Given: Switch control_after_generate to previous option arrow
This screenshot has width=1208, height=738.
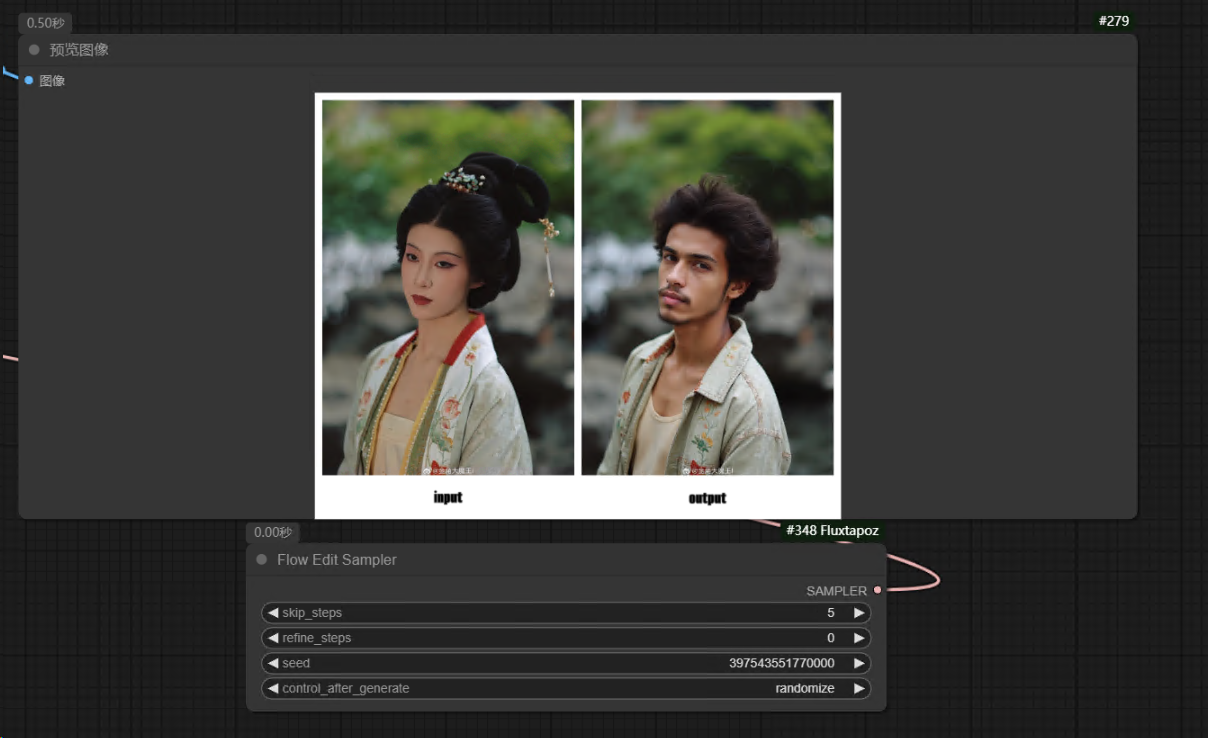Looking at the screenshot, I should click(x=273, y=688).
